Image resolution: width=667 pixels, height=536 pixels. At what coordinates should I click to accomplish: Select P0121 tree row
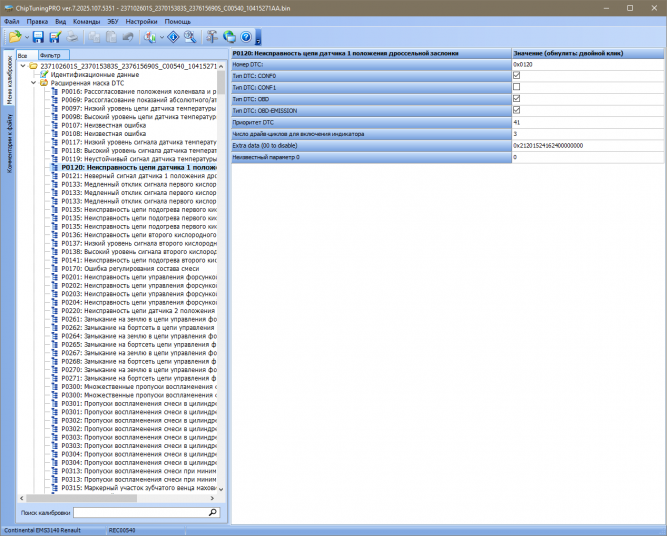139,176
